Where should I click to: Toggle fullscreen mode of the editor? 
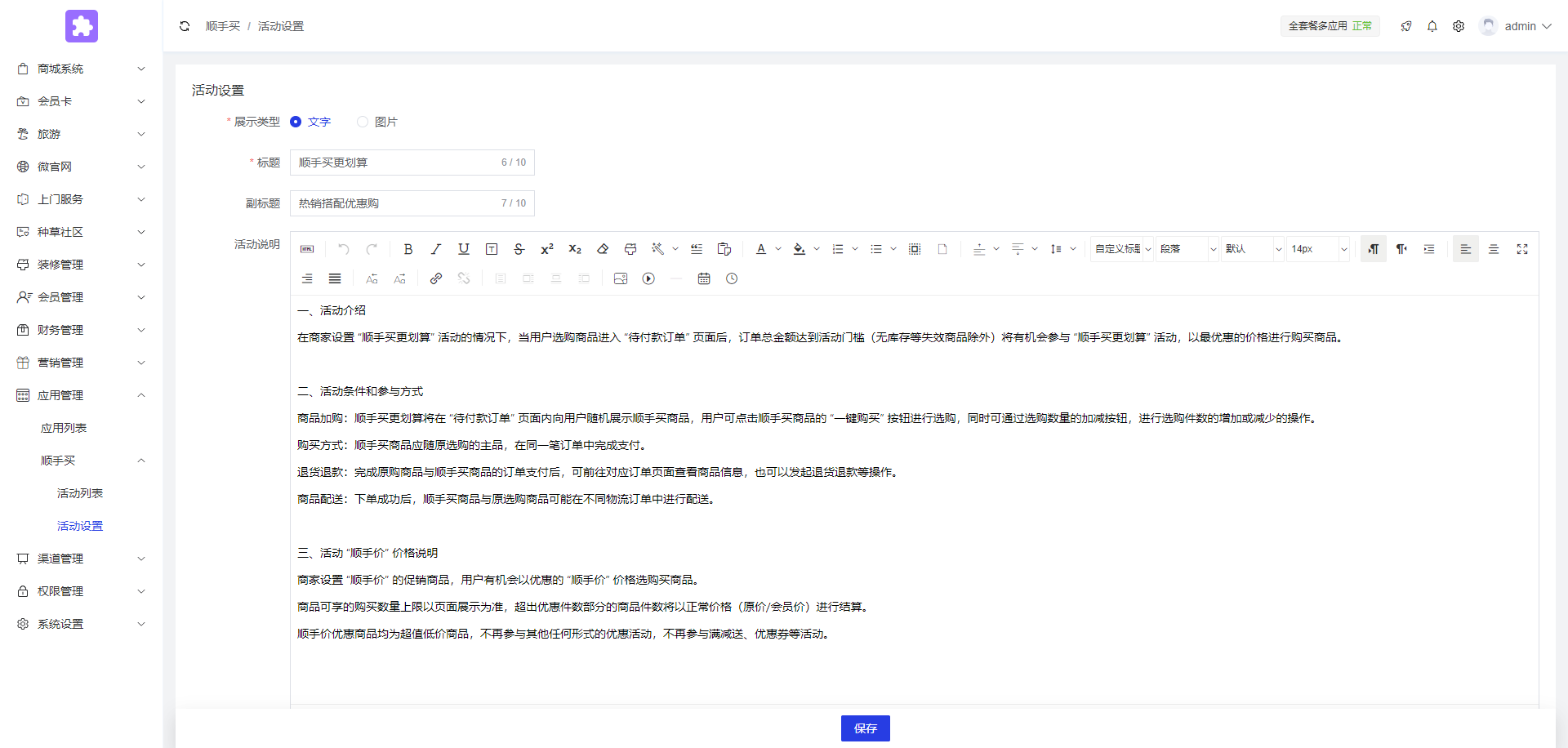point(1522,249)
